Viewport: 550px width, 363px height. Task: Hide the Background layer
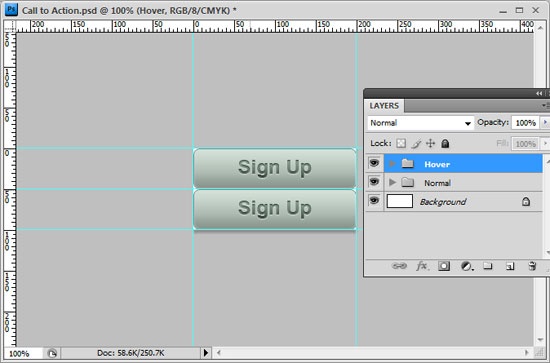click(374, 201)
